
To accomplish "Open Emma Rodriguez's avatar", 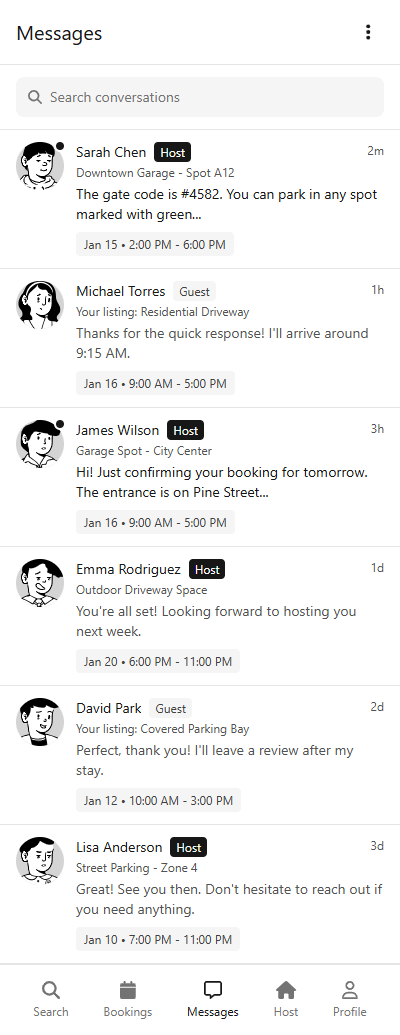I will tap(40, 583).
